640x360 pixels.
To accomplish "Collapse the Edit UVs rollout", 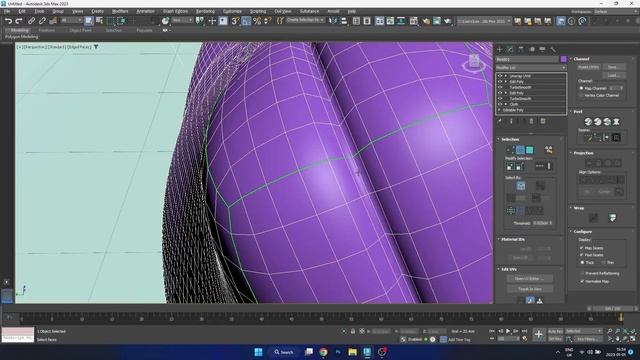I will pyautogui.click(x=509, y=270).
